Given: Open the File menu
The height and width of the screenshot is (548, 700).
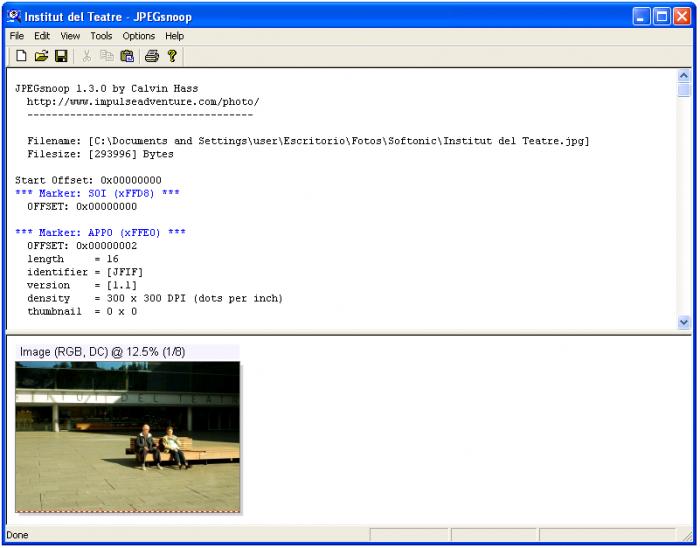Looking at the screenshot, I should 17,36.
